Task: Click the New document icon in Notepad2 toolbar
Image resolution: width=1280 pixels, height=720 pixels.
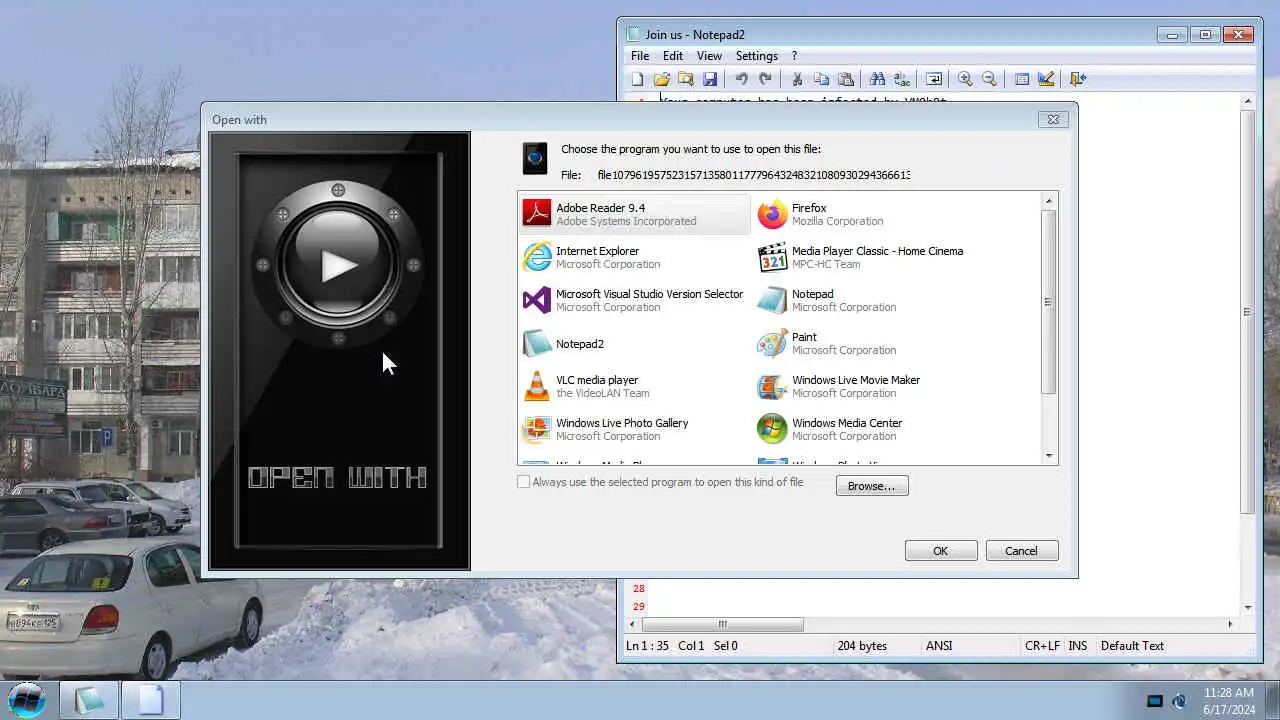Action: point(638,79)
